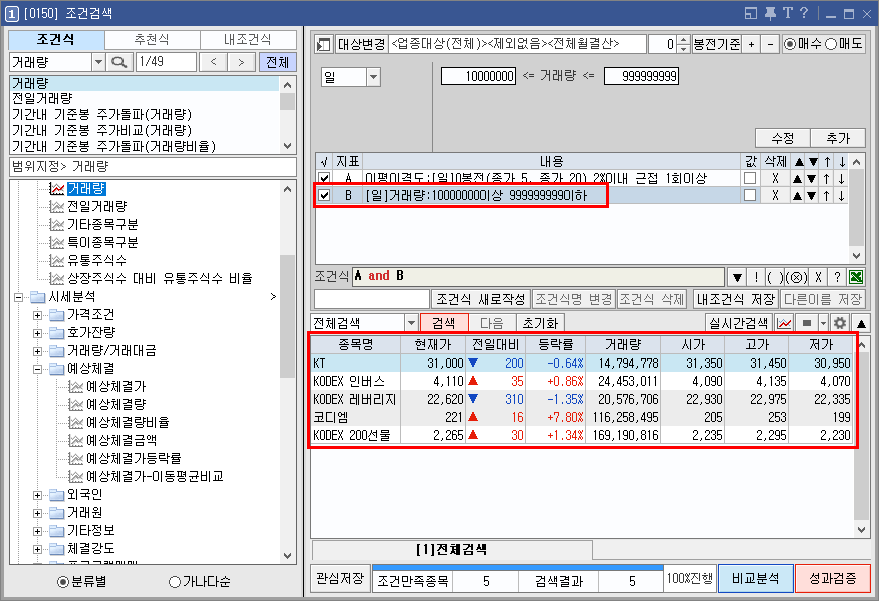The width and height of the screenshot is (879, 601).
Task: Switch to the 조건식 tab
Action: tap(56, 40)
